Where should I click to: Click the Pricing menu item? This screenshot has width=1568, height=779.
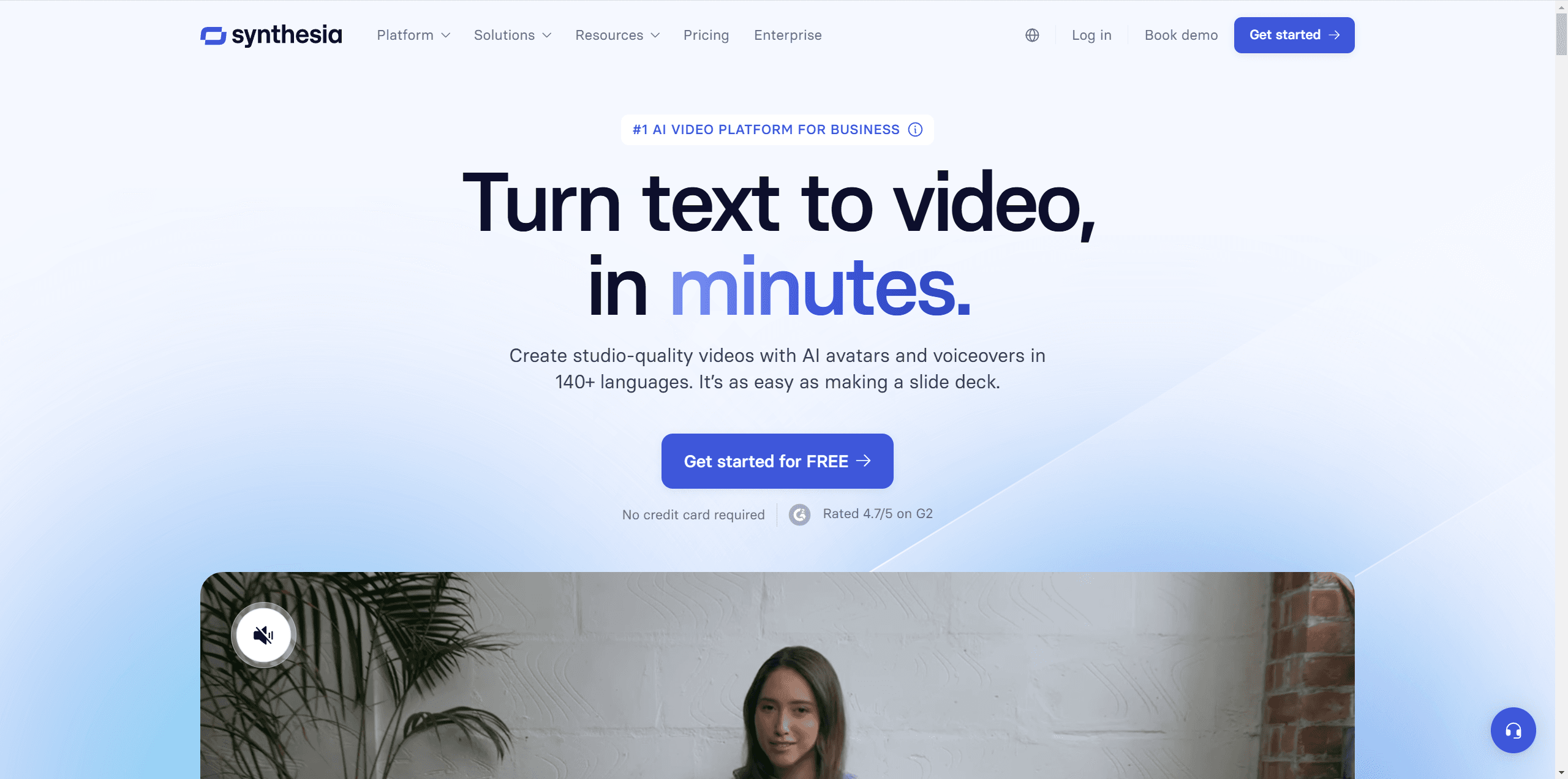point(706,35)
